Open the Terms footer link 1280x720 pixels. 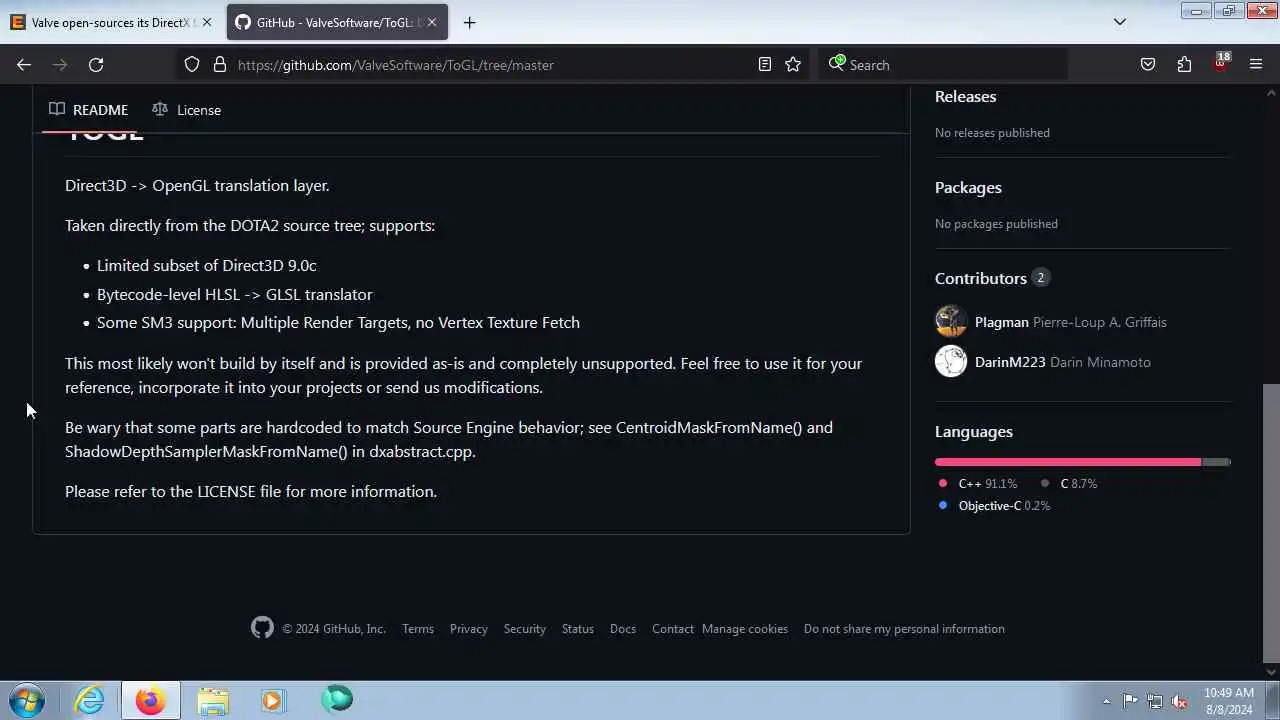418,629
